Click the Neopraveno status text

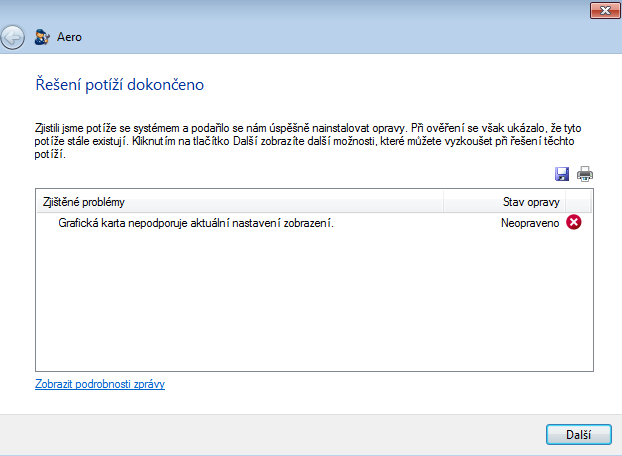530,223
